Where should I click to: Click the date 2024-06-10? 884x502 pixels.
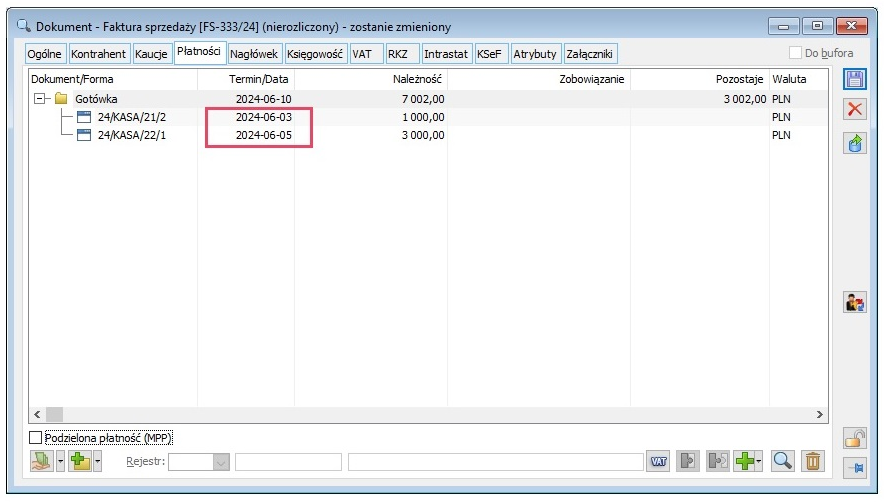tap(263, 99)
